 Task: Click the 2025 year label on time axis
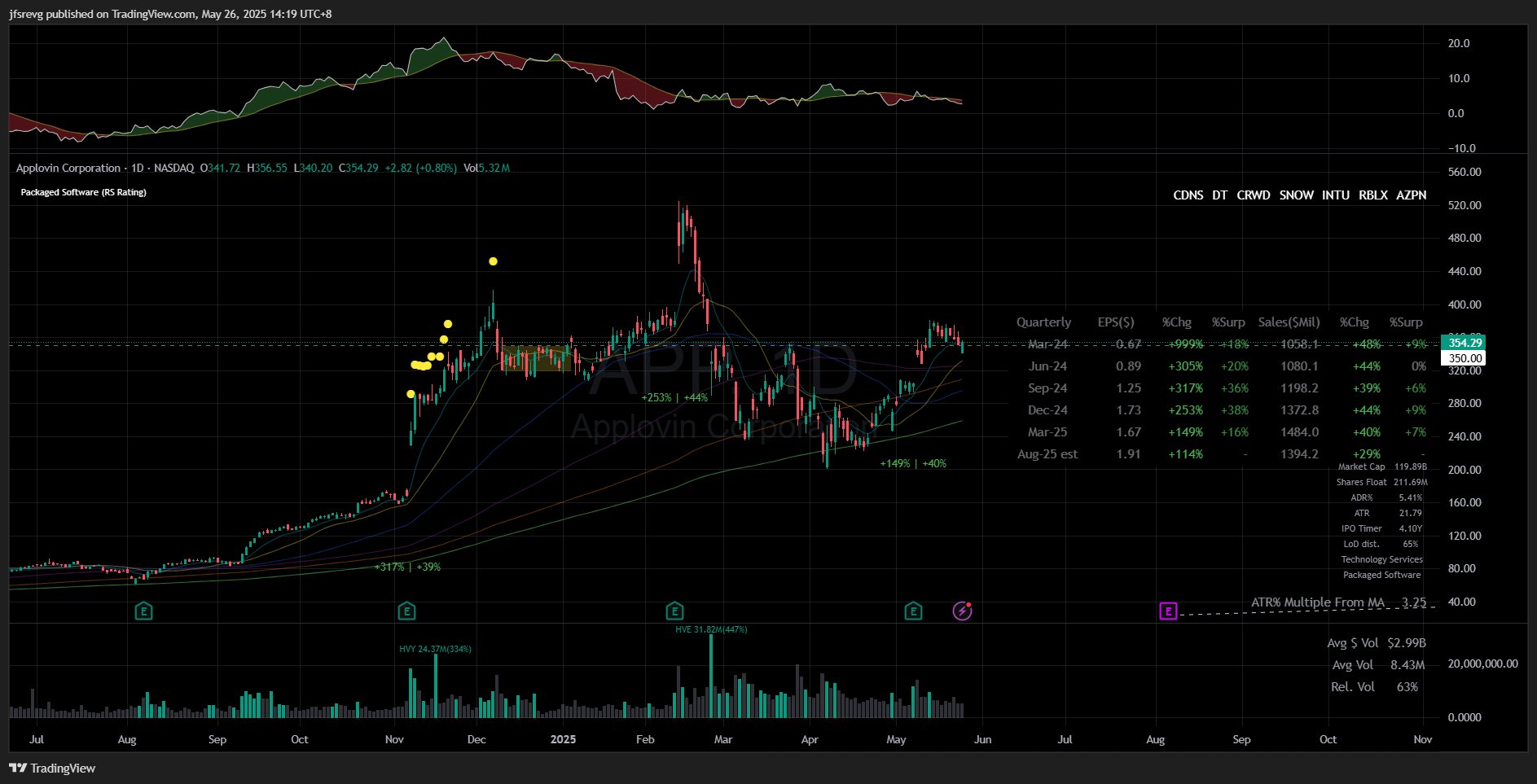pos(563,739)
